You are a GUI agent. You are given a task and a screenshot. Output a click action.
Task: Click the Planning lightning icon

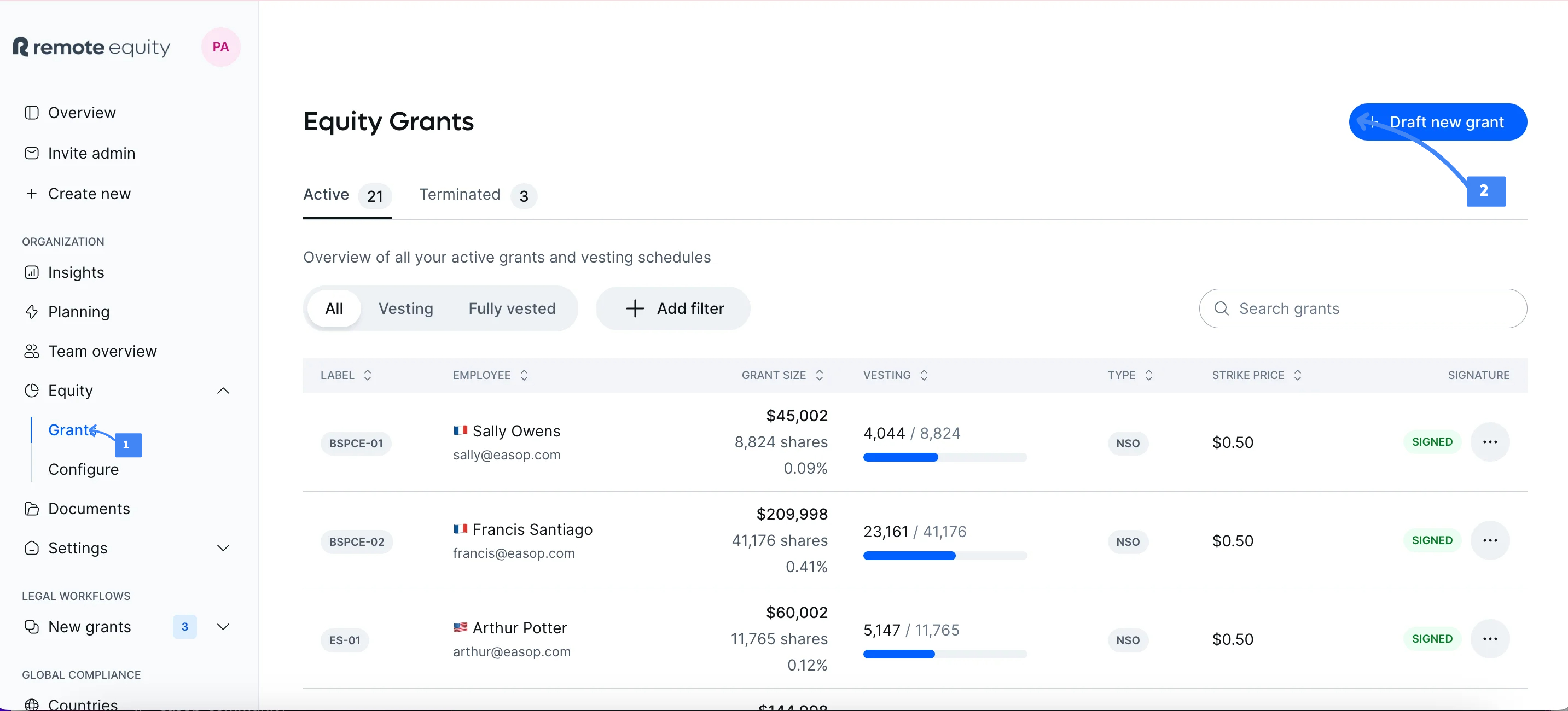coord(32,312)
